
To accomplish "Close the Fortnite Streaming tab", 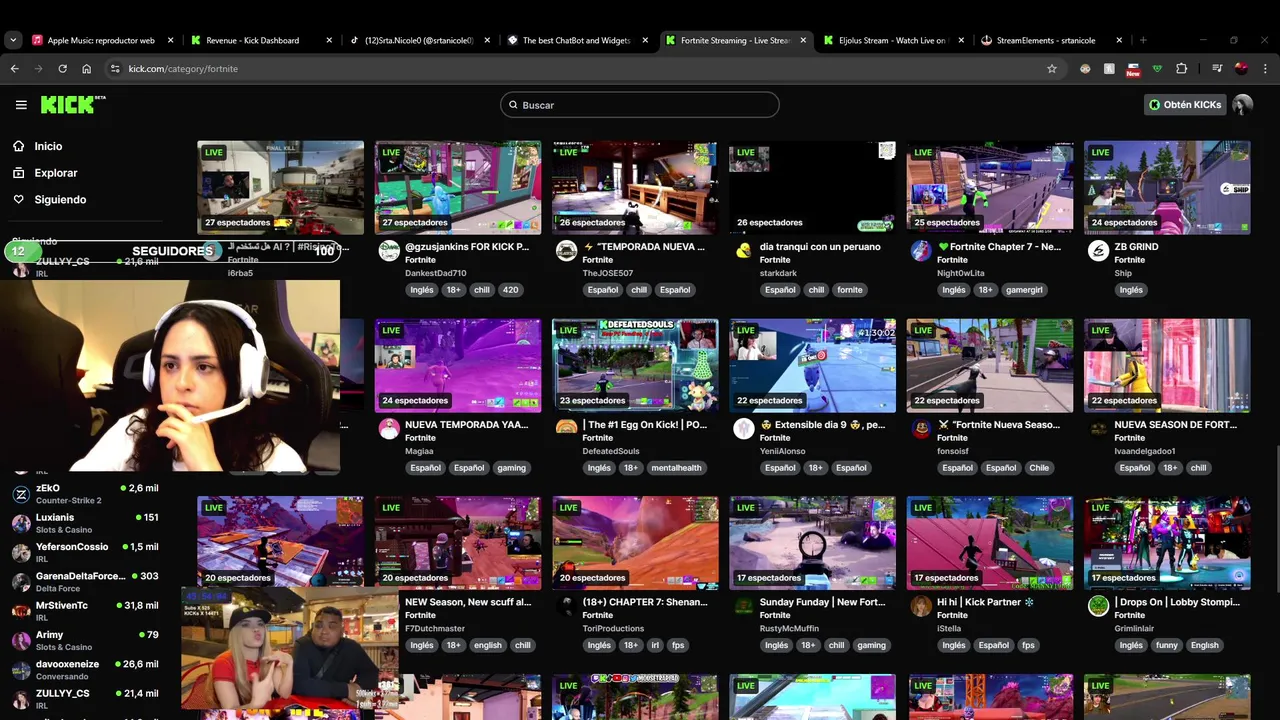I will click(x=803, y=40).
